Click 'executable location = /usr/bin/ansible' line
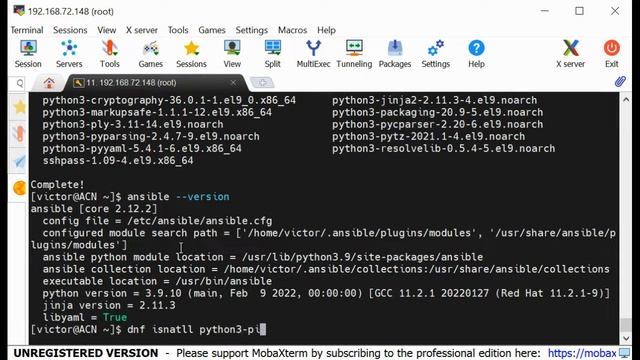 click(x=157, y=281)
